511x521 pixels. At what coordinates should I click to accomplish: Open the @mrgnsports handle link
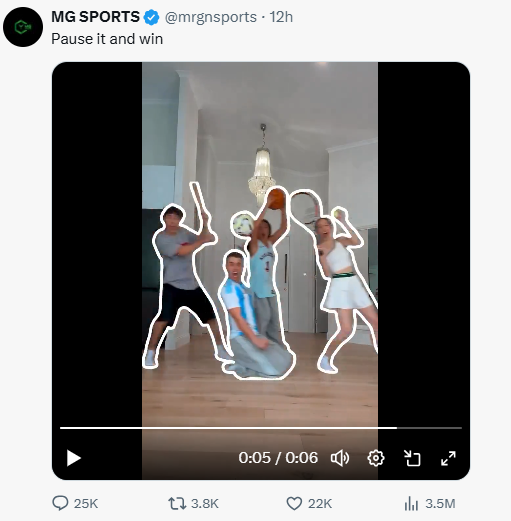pos(211,17)
